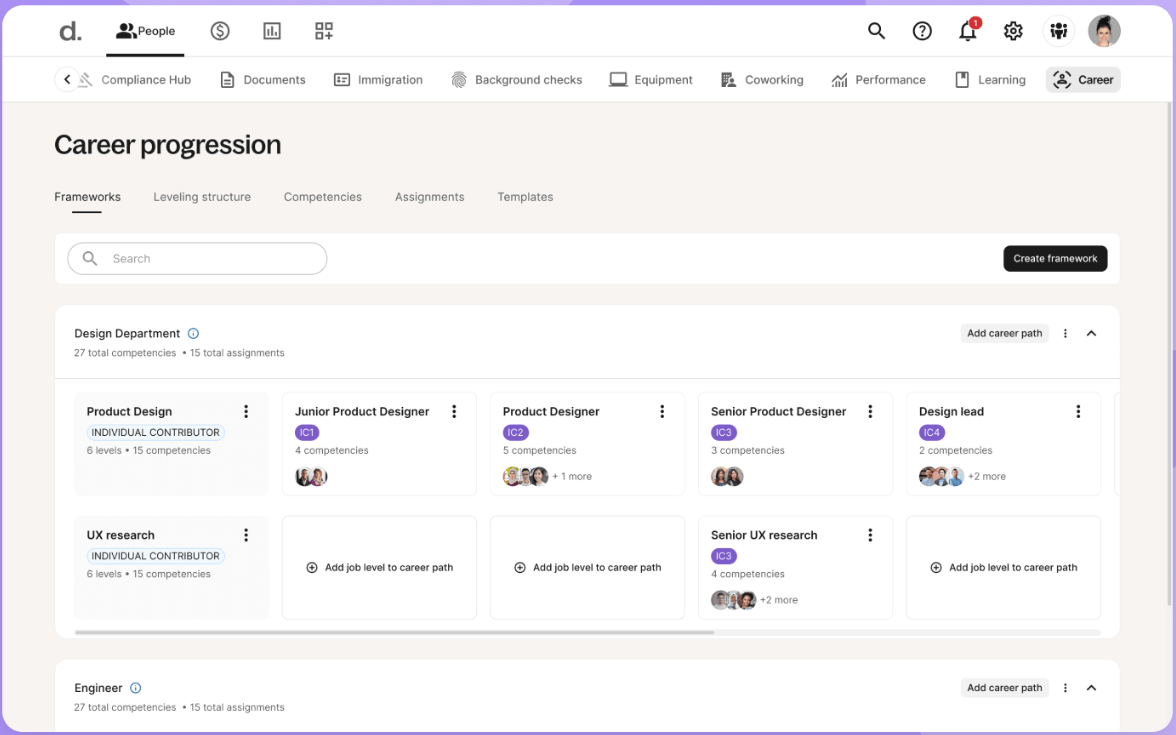The height and width of the screenshot is (735, 1176).
Task: Open the help question mark icon
Action: click(922, 31)
